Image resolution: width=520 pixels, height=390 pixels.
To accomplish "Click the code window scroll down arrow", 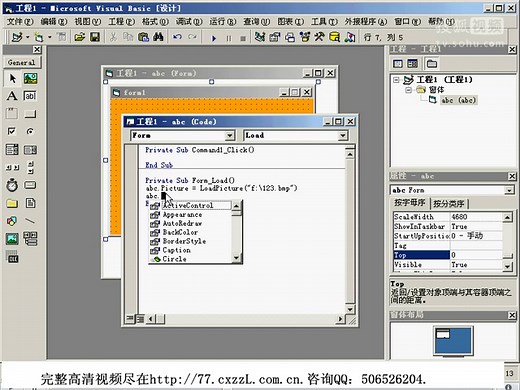I will coord(350,309).
